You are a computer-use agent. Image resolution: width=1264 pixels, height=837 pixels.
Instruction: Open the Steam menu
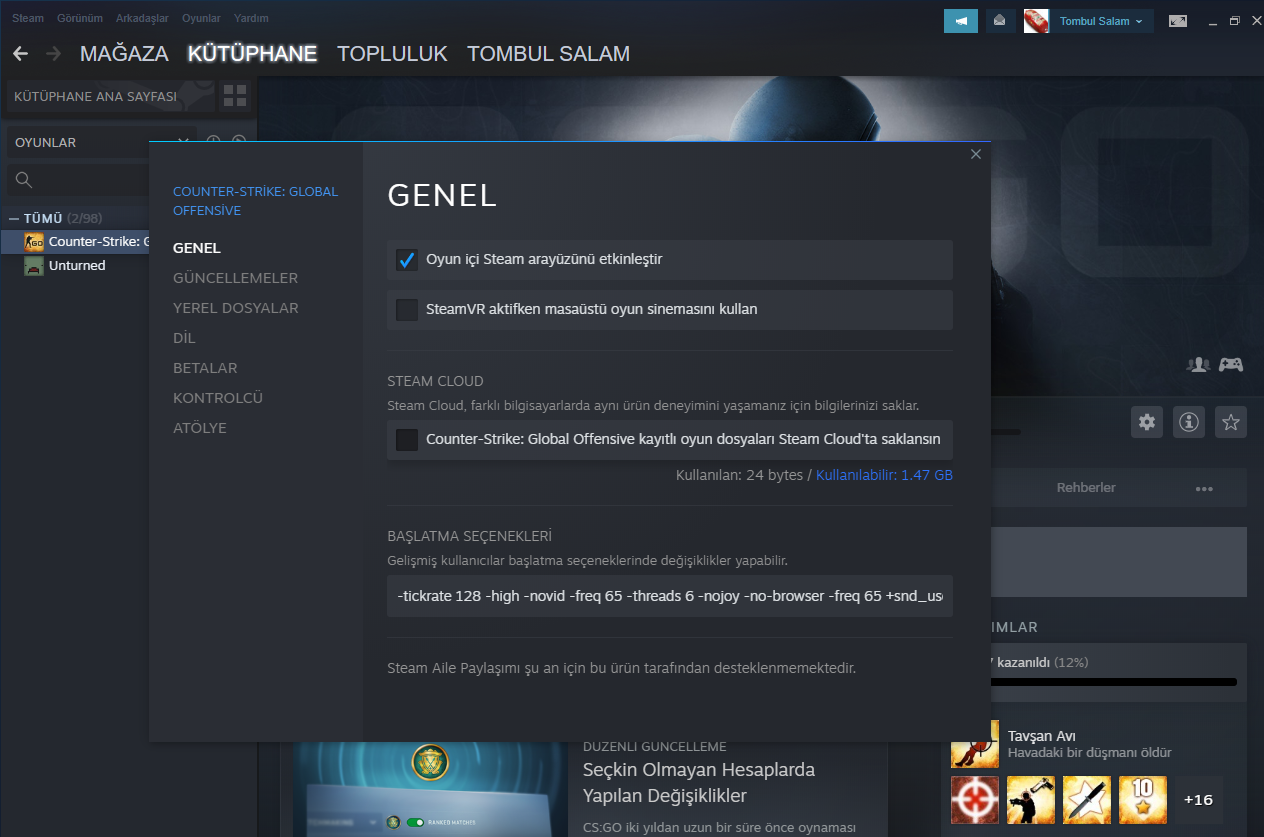point(28,18)
